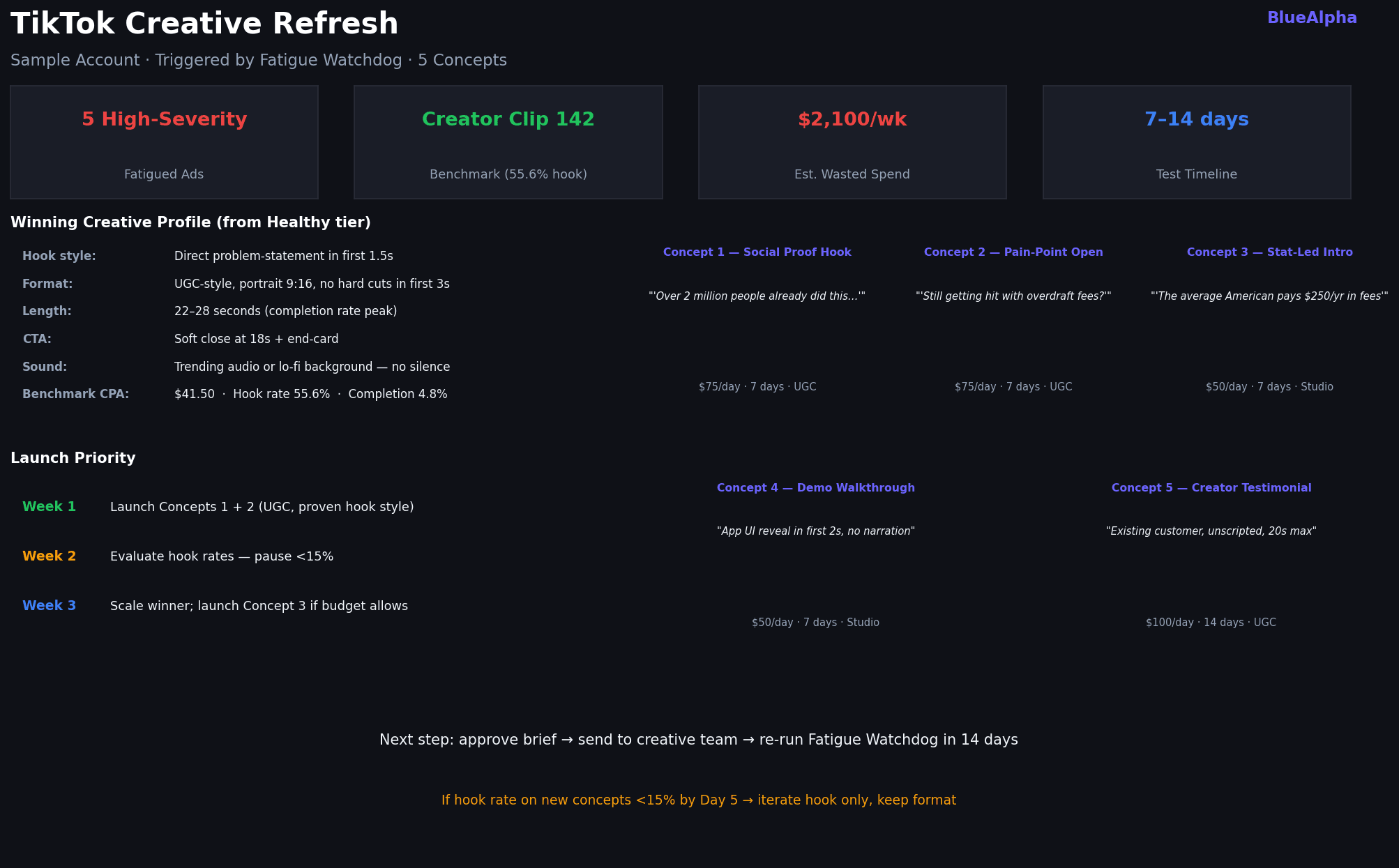
Task: Click the "$100/day · 14 days · UGC" budget line
Action: point(1211,623)
